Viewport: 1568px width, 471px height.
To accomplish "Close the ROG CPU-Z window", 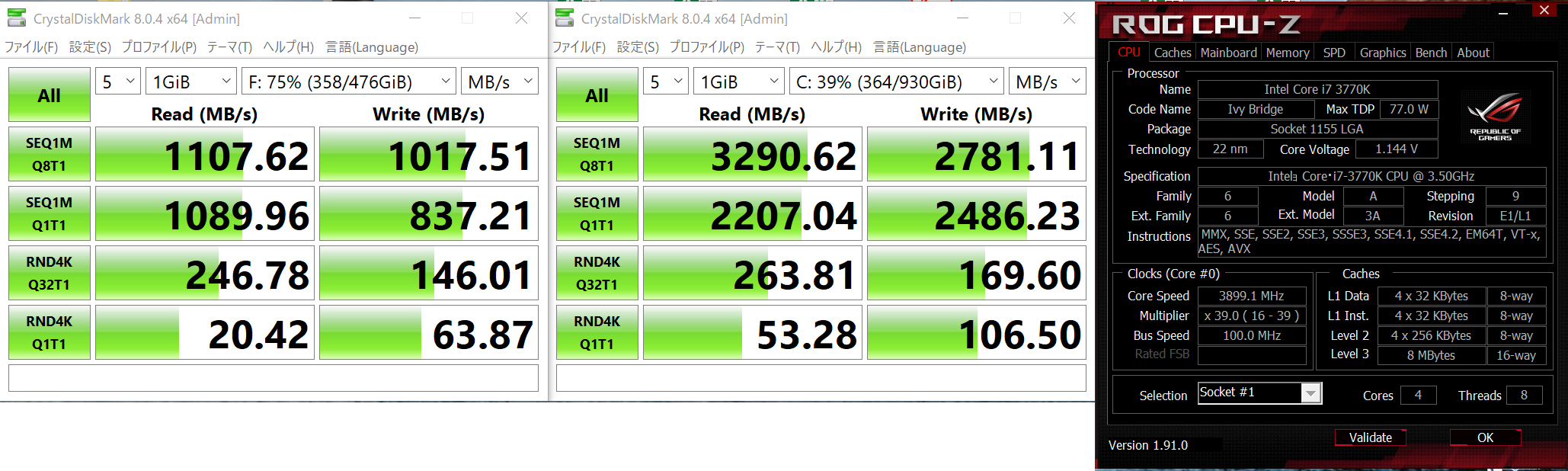I will click(1544, 10).
